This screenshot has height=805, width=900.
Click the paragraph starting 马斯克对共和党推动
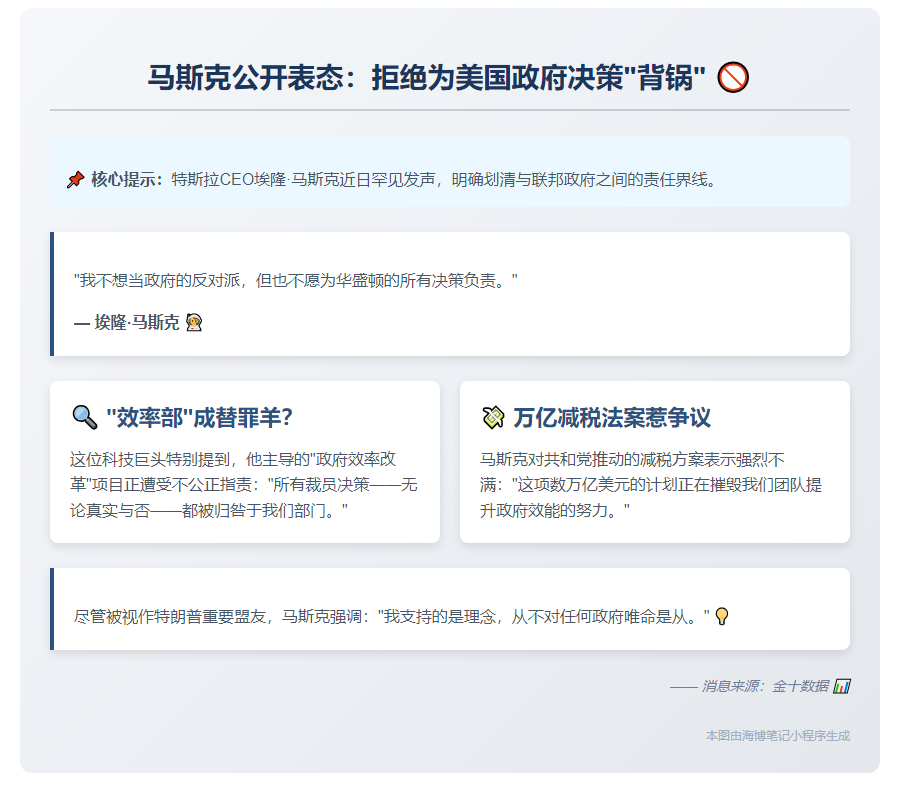[x=651, y=485]
